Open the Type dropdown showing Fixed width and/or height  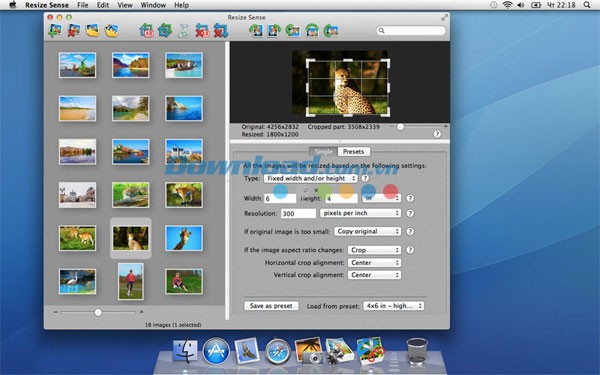pyautogui.click(x=310, y=178)
